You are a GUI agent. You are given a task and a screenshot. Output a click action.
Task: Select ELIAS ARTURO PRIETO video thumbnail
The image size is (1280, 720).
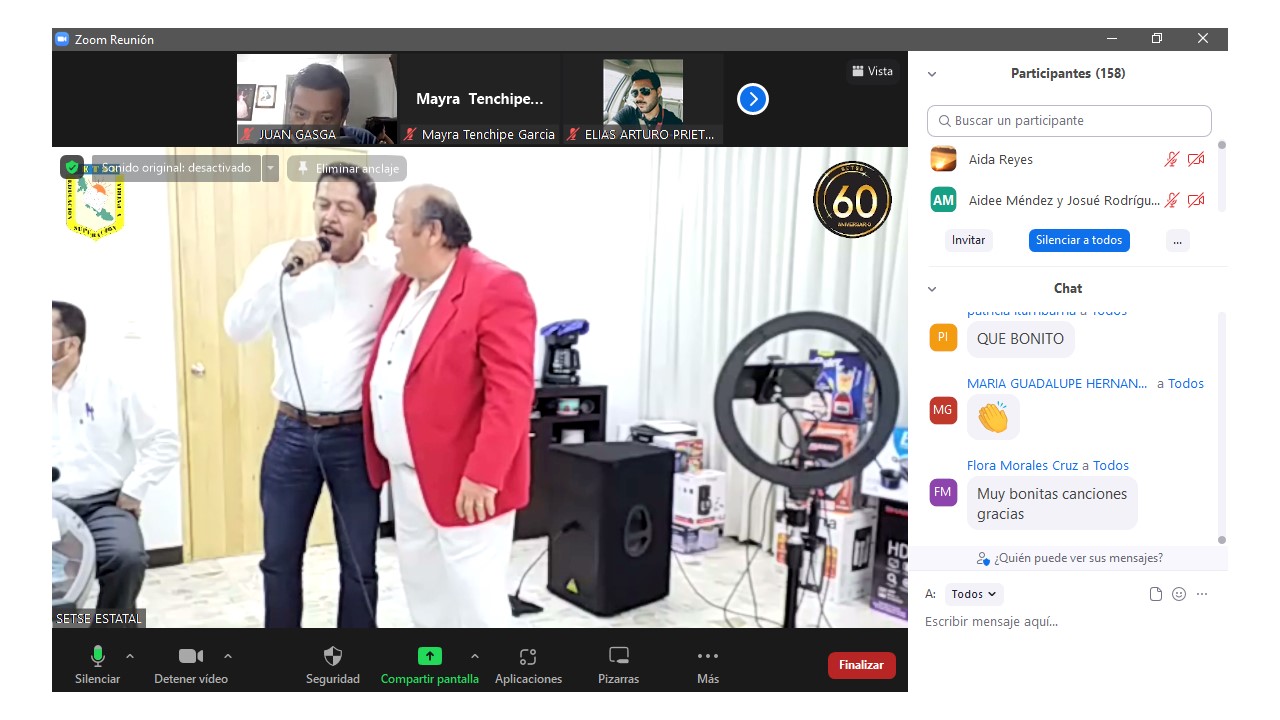pyautogui.click(x=643, y=99)
